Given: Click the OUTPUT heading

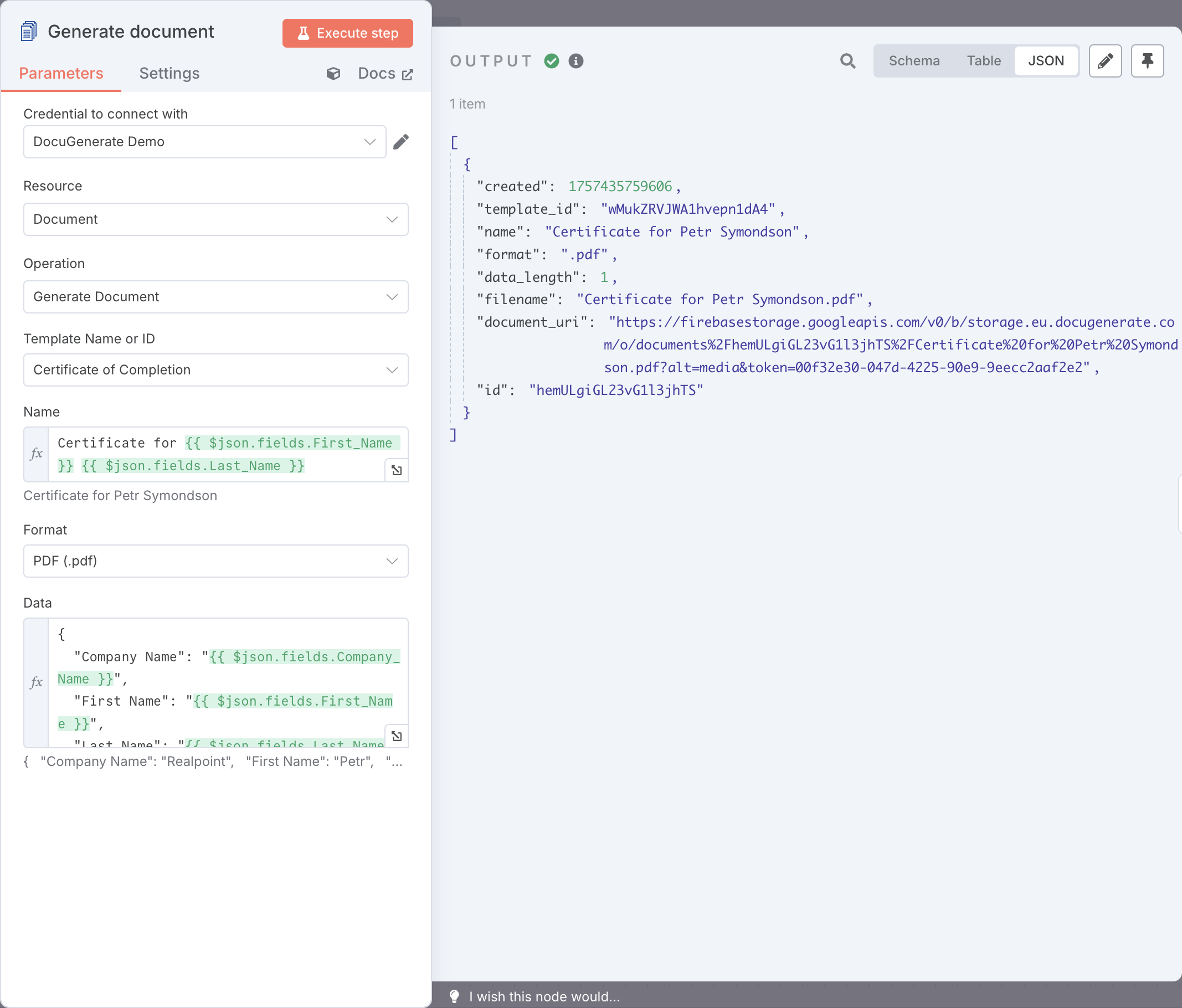Looking at the screenshot, I should tap(491, 61).
